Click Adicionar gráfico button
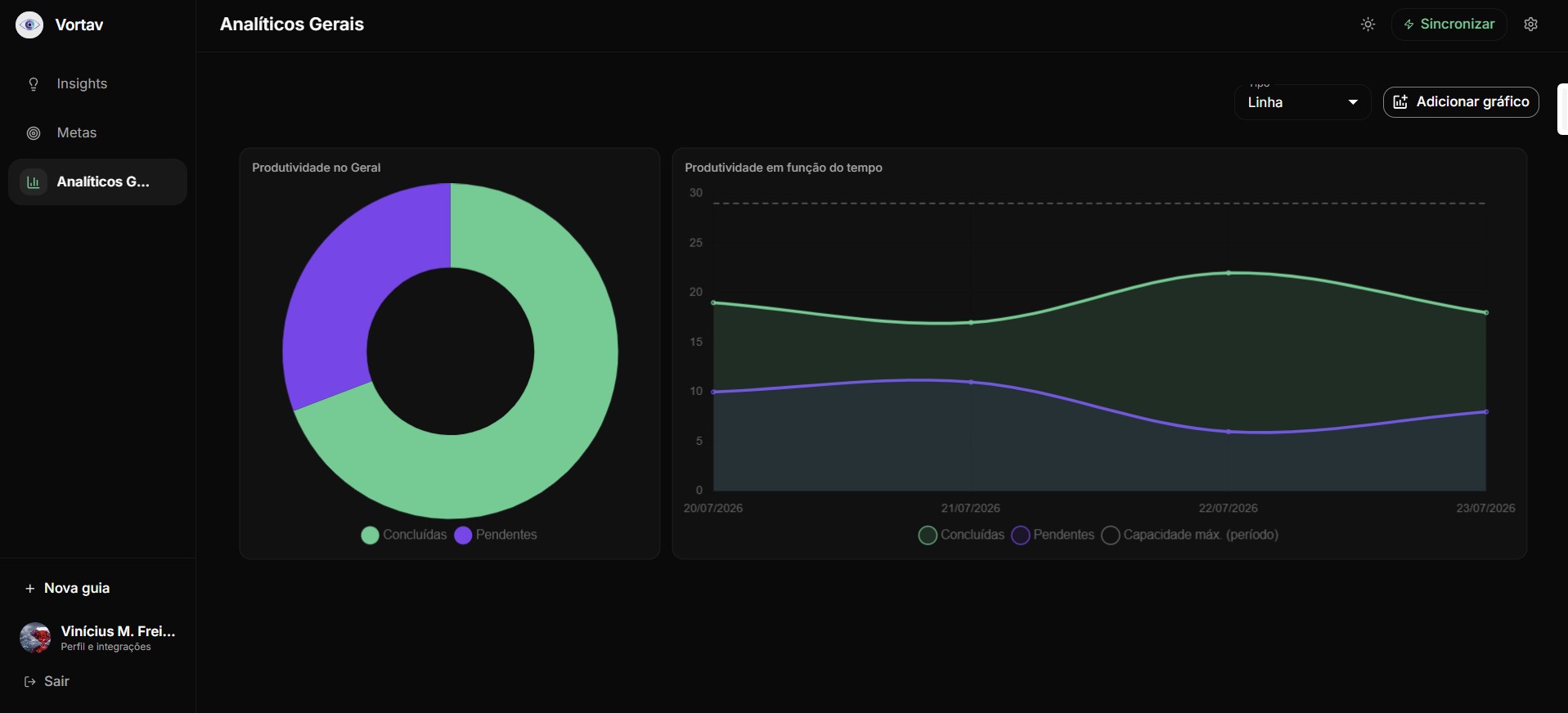Screen dimensions: 1568x713 1461,102
